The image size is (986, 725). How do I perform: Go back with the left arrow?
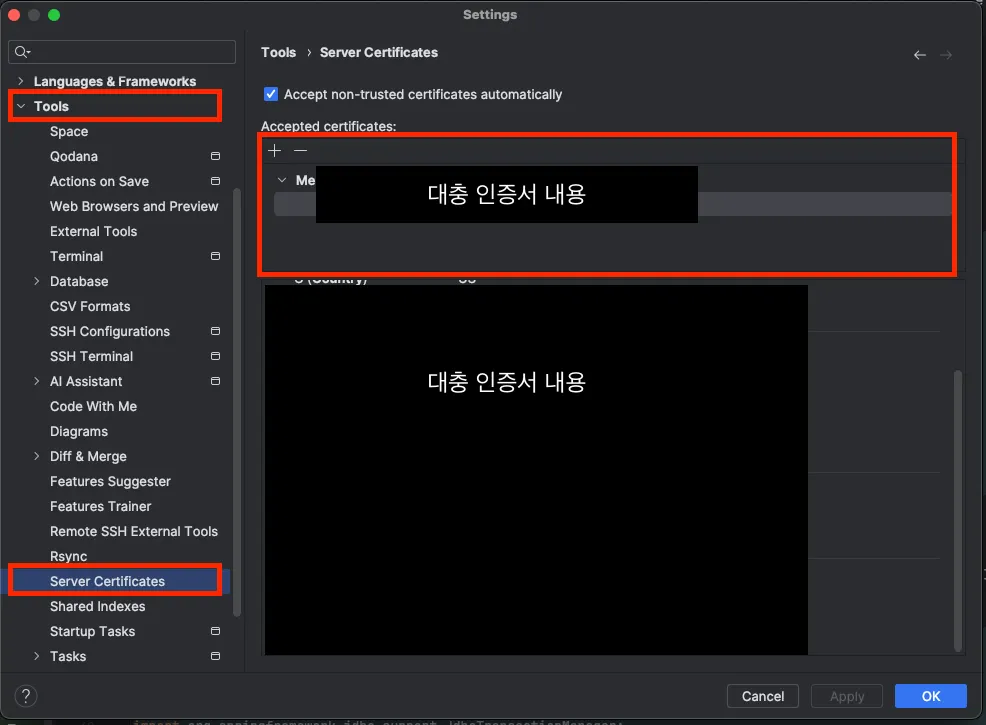919,55
